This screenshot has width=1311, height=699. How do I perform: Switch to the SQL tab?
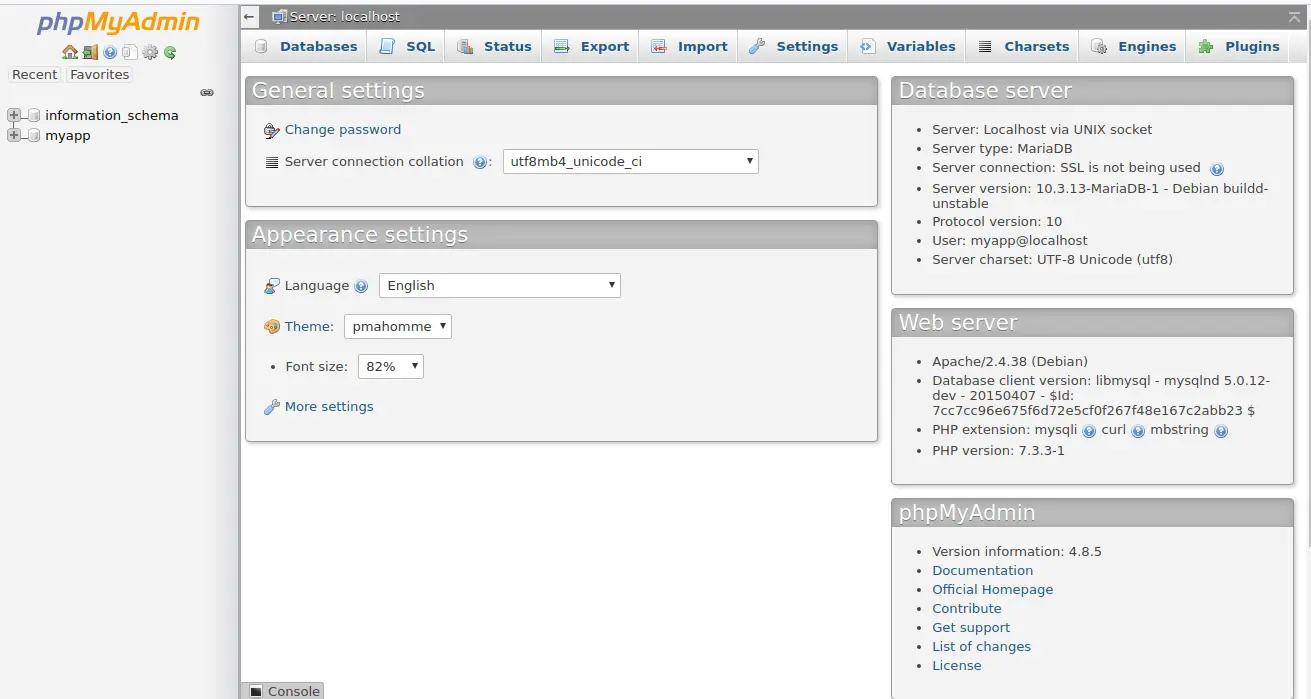click(407, 46)
